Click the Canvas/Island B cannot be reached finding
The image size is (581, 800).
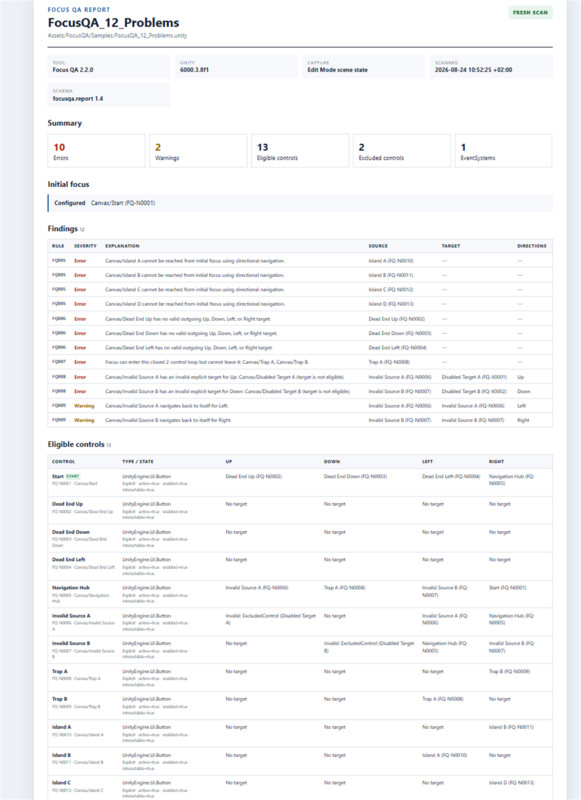pos(300,275)
